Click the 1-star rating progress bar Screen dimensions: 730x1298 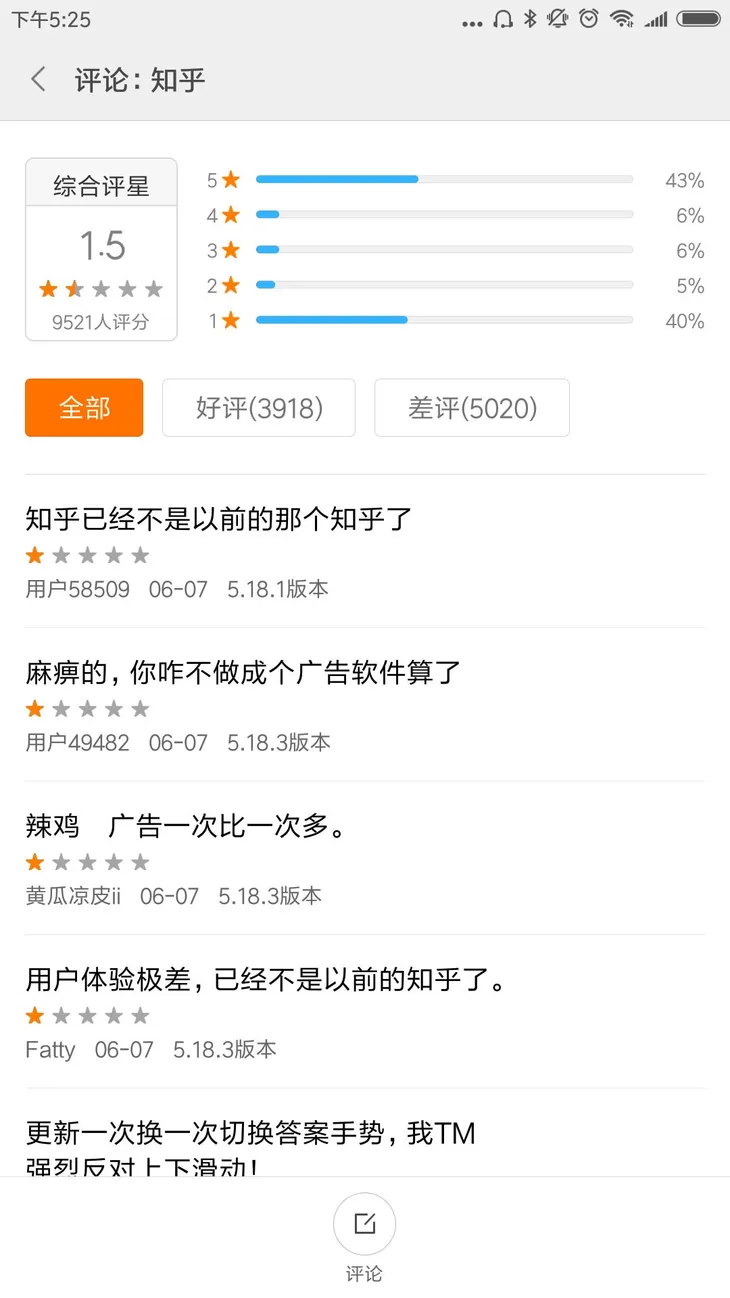click(x=444, y=320)
